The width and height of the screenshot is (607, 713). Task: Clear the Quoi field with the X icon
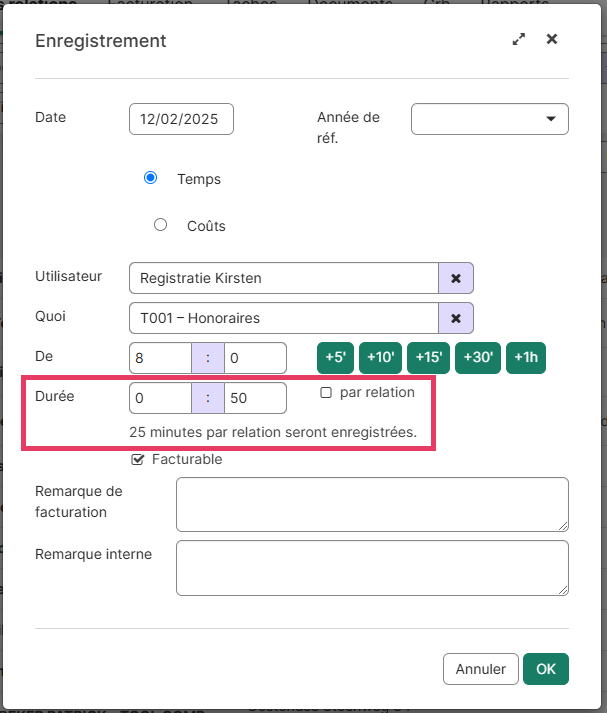point(456,318)
